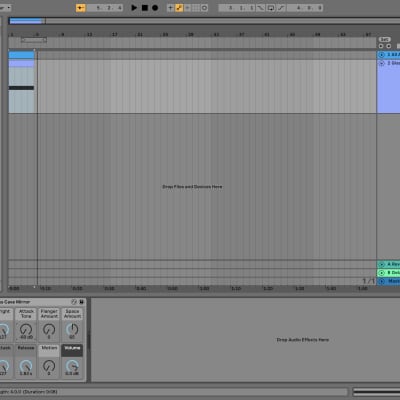Select the B Delay return track title

pos(393,273)
